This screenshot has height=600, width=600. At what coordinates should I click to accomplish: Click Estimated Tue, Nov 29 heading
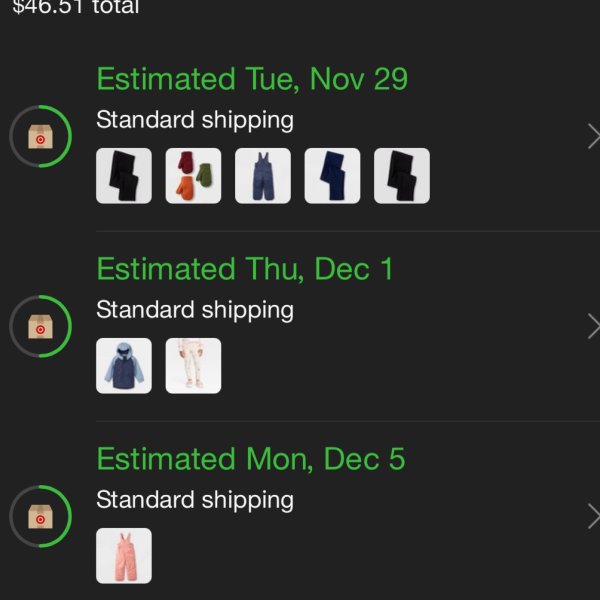pos(252,79)
